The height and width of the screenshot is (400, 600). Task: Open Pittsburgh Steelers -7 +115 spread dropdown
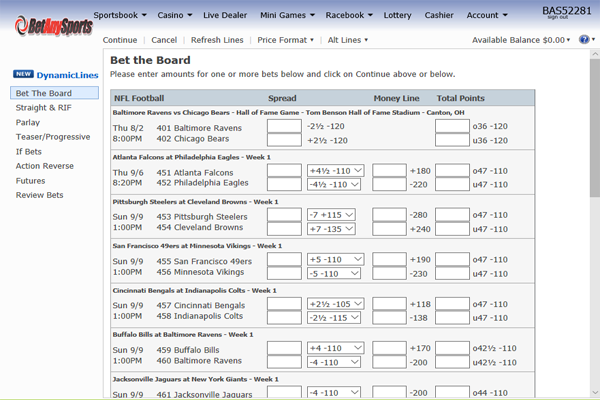point(331,215)
